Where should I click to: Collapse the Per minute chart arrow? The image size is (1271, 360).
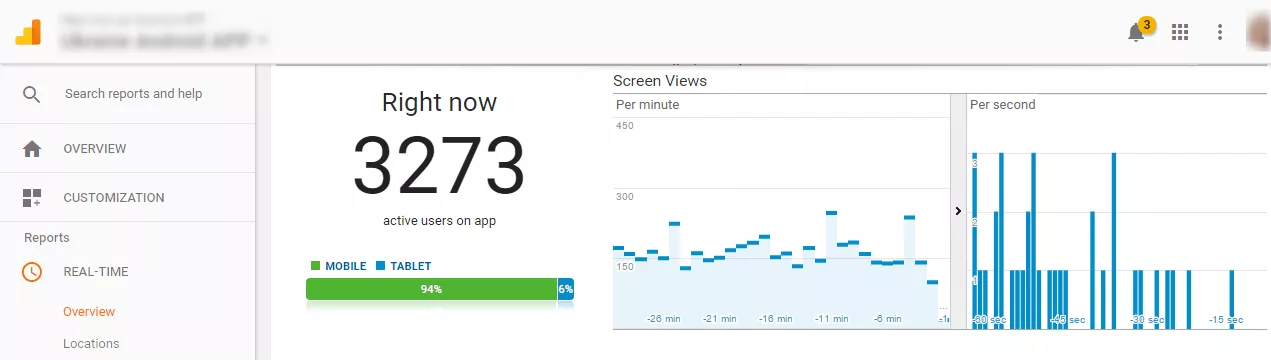[958, 211]
